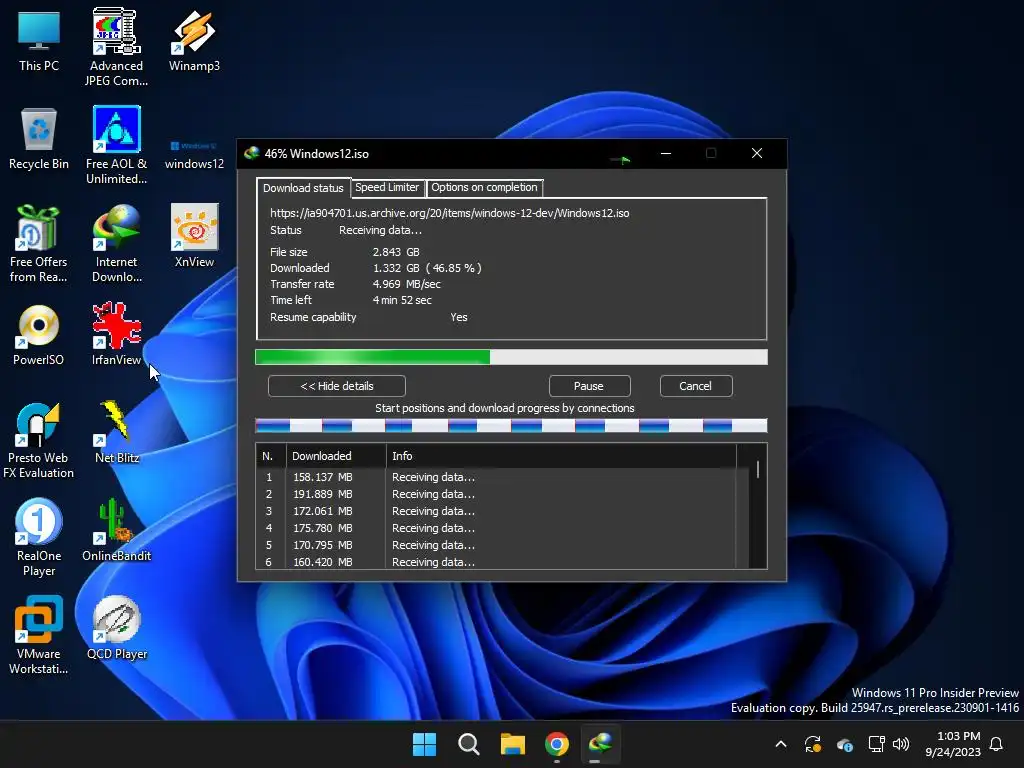
Task: Open QCD Player shortcut
Action: [x=116, y=628]
